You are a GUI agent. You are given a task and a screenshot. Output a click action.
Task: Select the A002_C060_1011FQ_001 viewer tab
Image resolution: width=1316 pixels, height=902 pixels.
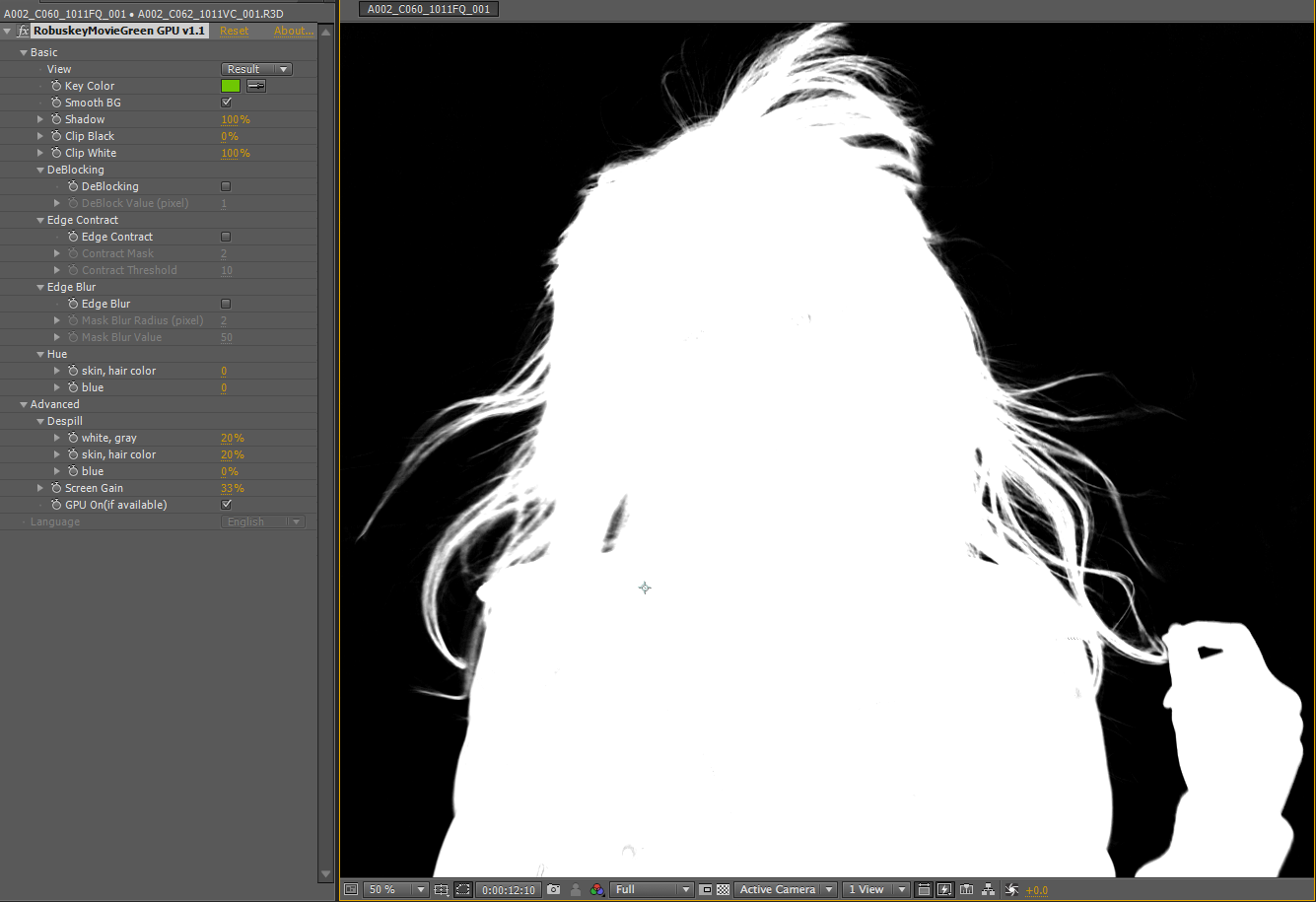pyautogui.click(x=428, y=9)
